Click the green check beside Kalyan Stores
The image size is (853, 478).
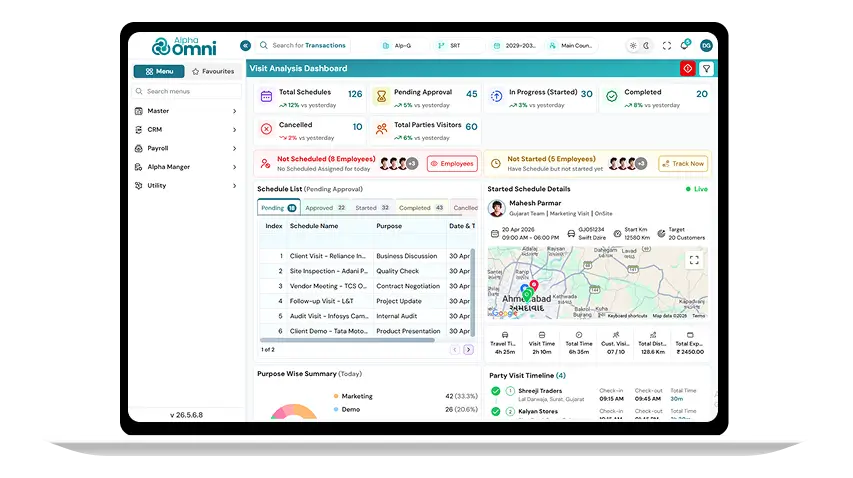tap(496, 412)
